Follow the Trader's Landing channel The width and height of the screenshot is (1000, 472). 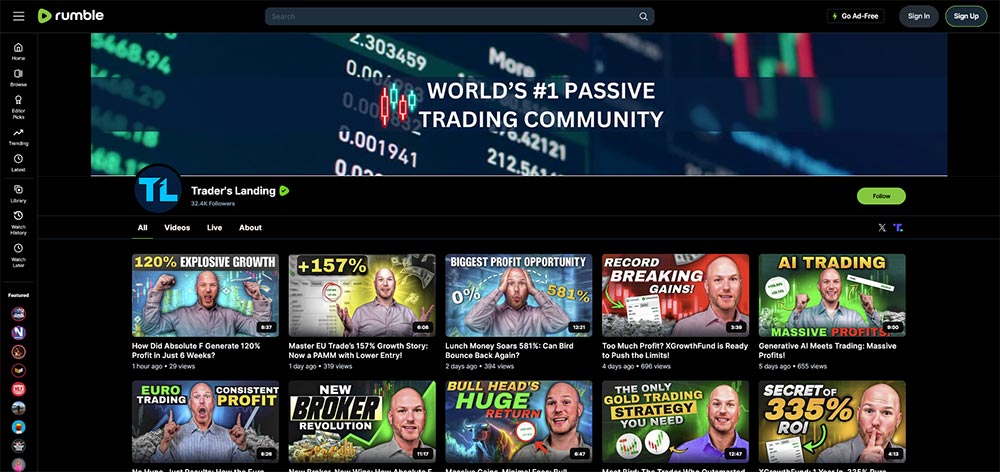click(x=881, y=196)
